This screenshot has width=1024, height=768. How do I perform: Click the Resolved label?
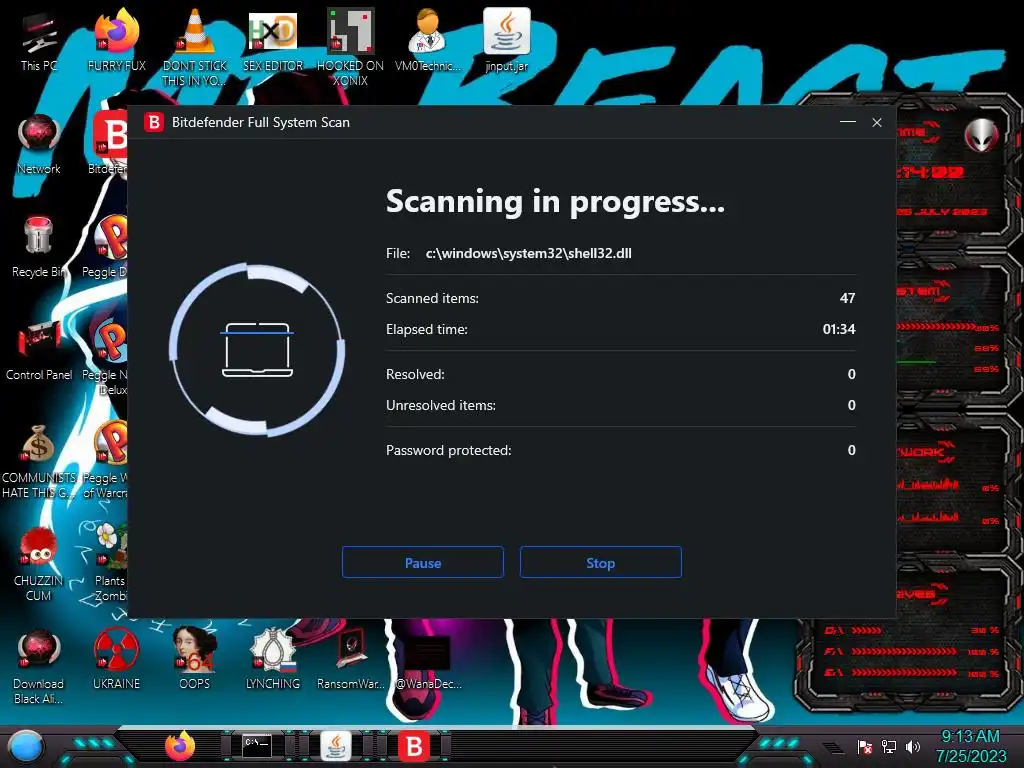click(x=415, y=374)
